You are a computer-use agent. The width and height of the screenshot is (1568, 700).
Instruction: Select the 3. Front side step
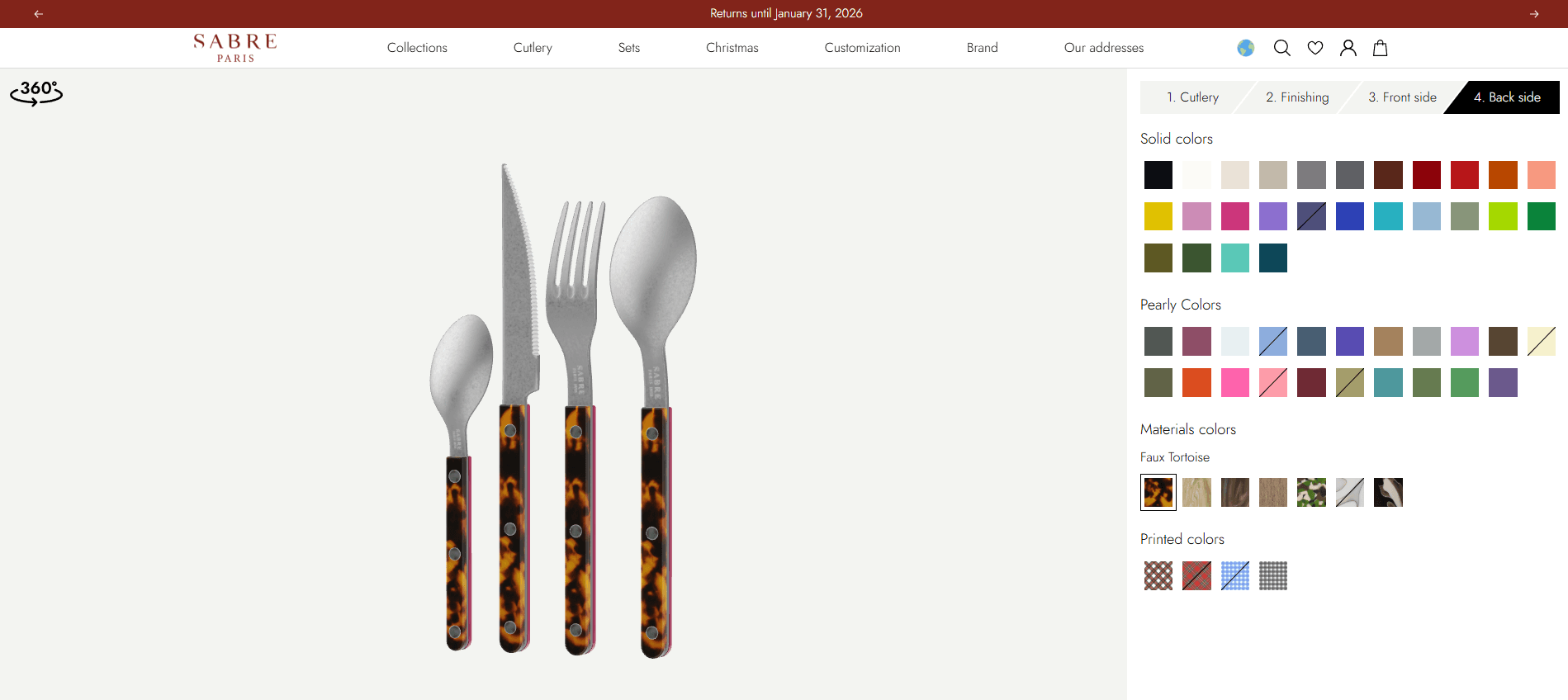[x=1402, y=97]
